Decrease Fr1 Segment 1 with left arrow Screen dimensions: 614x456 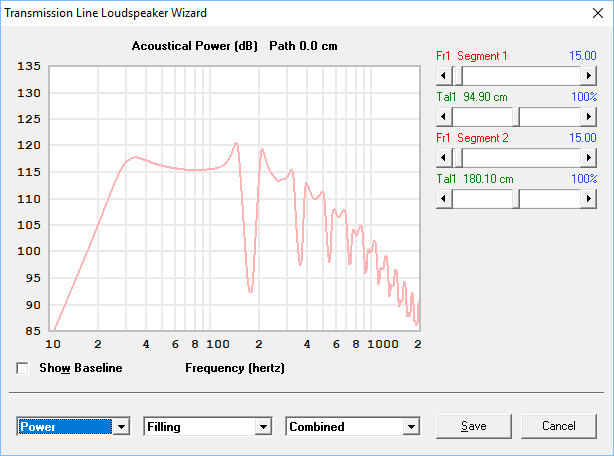point(444,75)
